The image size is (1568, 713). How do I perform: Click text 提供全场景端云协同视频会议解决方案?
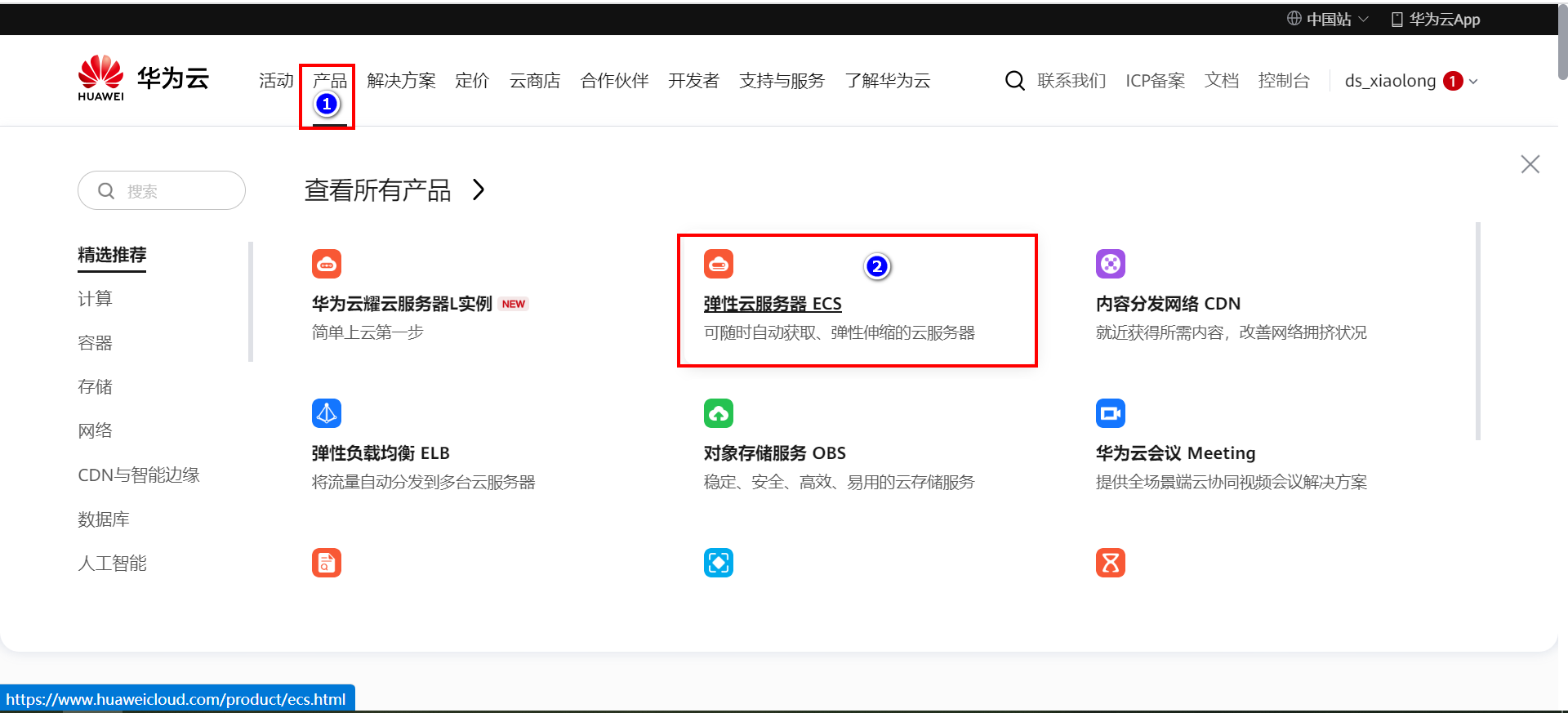point(1232,482)
